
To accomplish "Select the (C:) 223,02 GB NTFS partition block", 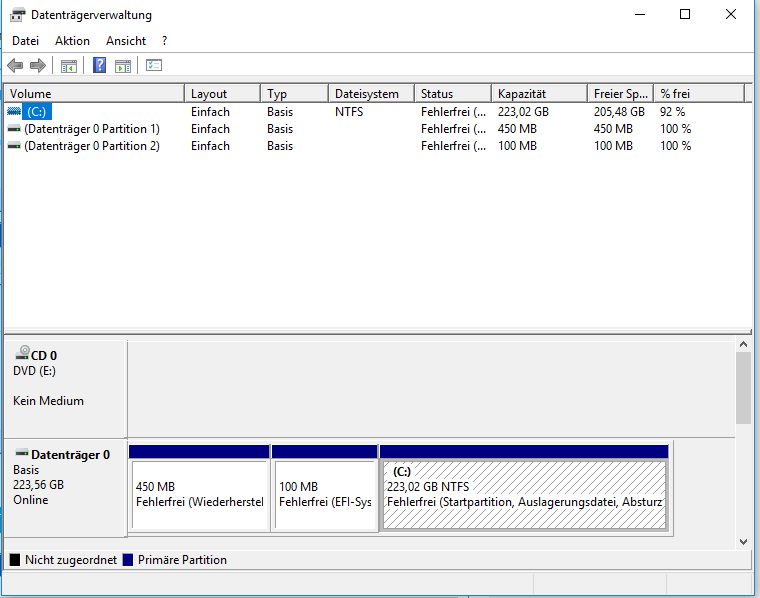I will (x=524, y=488).
